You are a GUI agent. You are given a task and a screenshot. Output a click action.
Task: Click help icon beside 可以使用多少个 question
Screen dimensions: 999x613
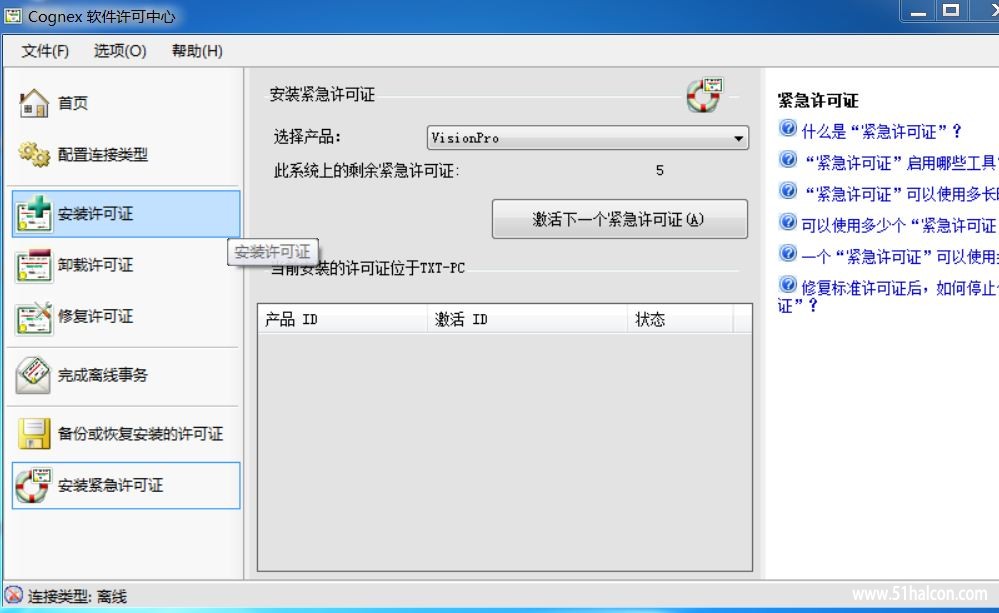[788, 222]
